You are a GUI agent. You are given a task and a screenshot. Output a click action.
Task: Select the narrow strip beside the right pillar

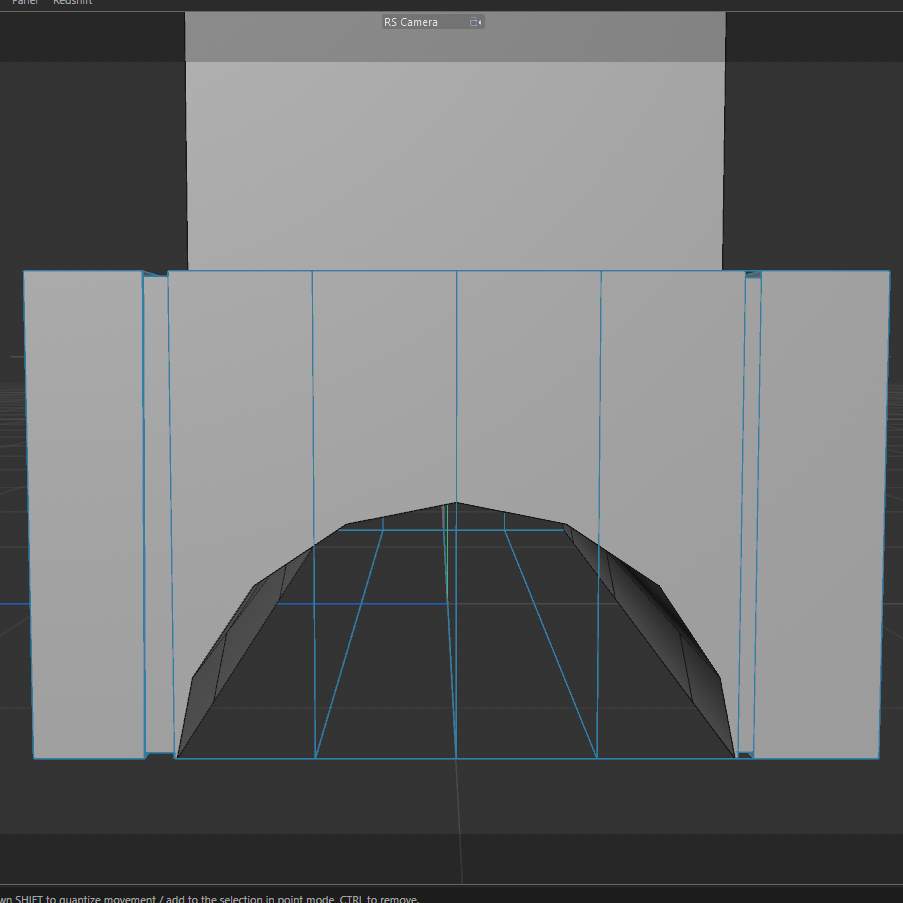point(753,510)
